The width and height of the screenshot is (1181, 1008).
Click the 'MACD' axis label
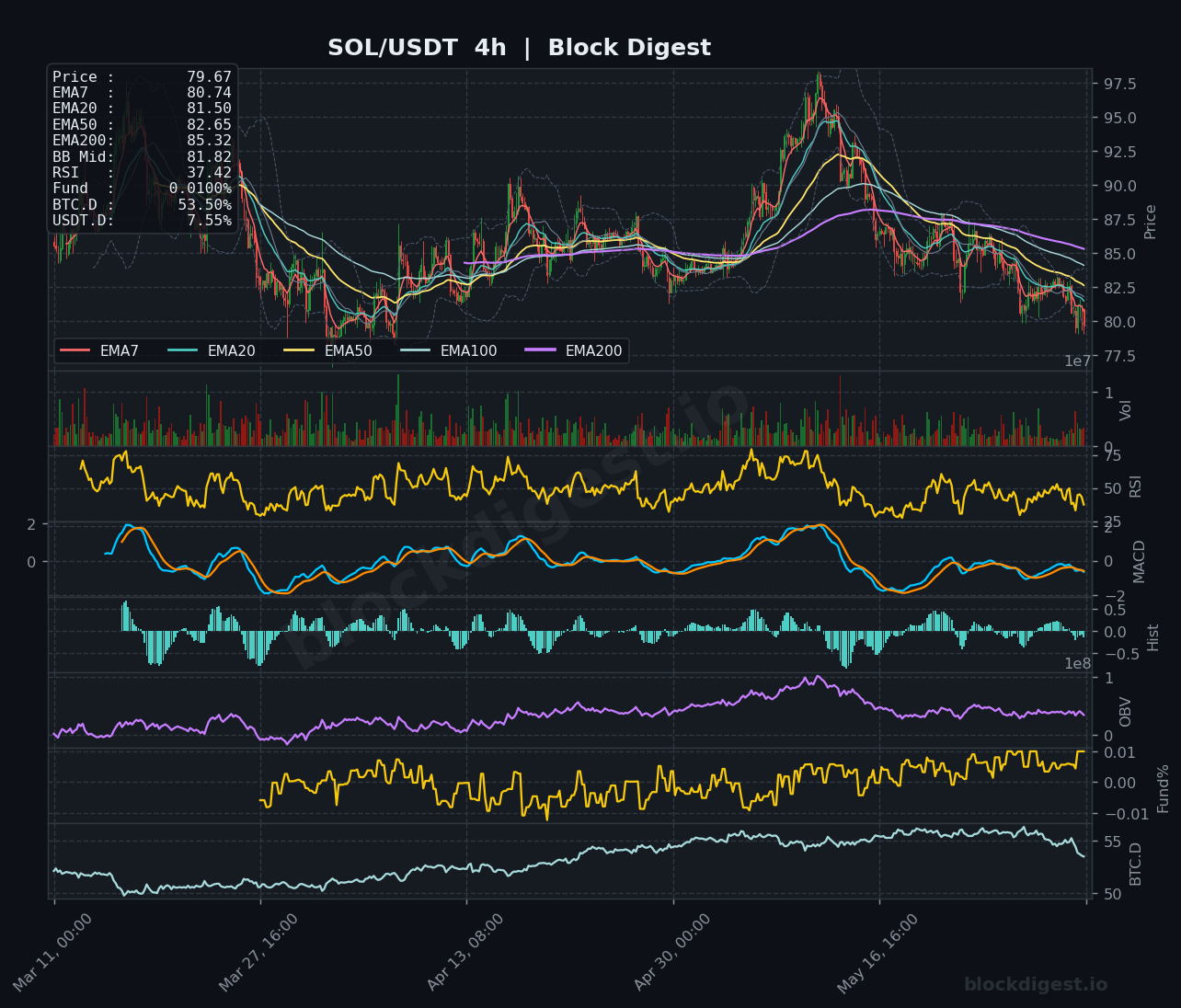(1140, 562)
